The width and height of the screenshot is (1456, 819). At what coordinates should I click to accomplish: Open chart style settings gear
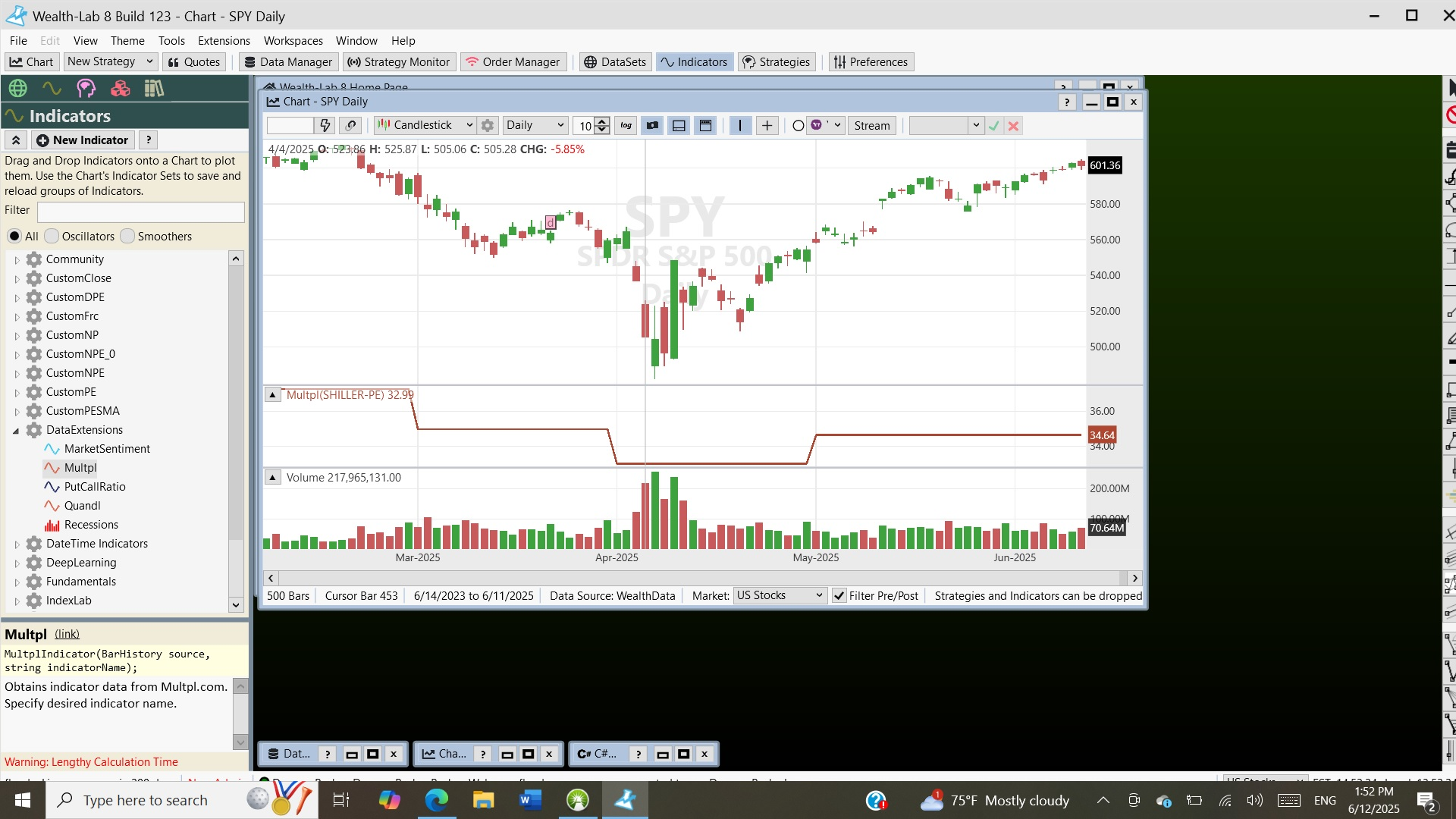coord(488,126)
